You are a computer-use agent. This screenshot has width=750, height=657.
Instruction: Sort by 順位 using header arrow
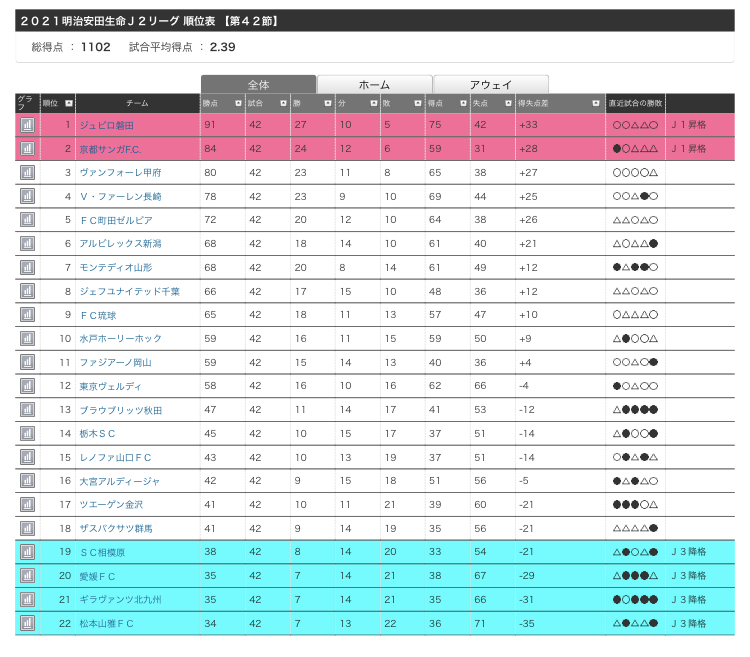tap(68, 103)
